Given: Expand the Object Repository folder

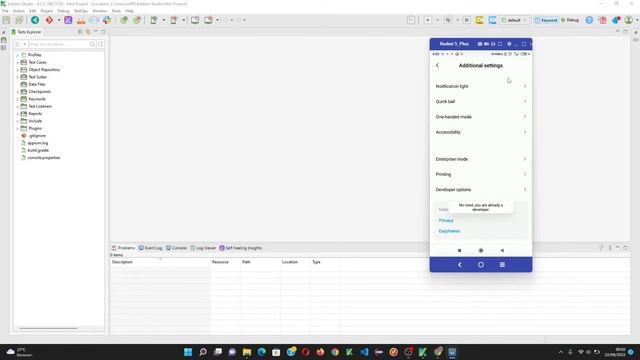Looking at the screenshot, I should 18,70.
